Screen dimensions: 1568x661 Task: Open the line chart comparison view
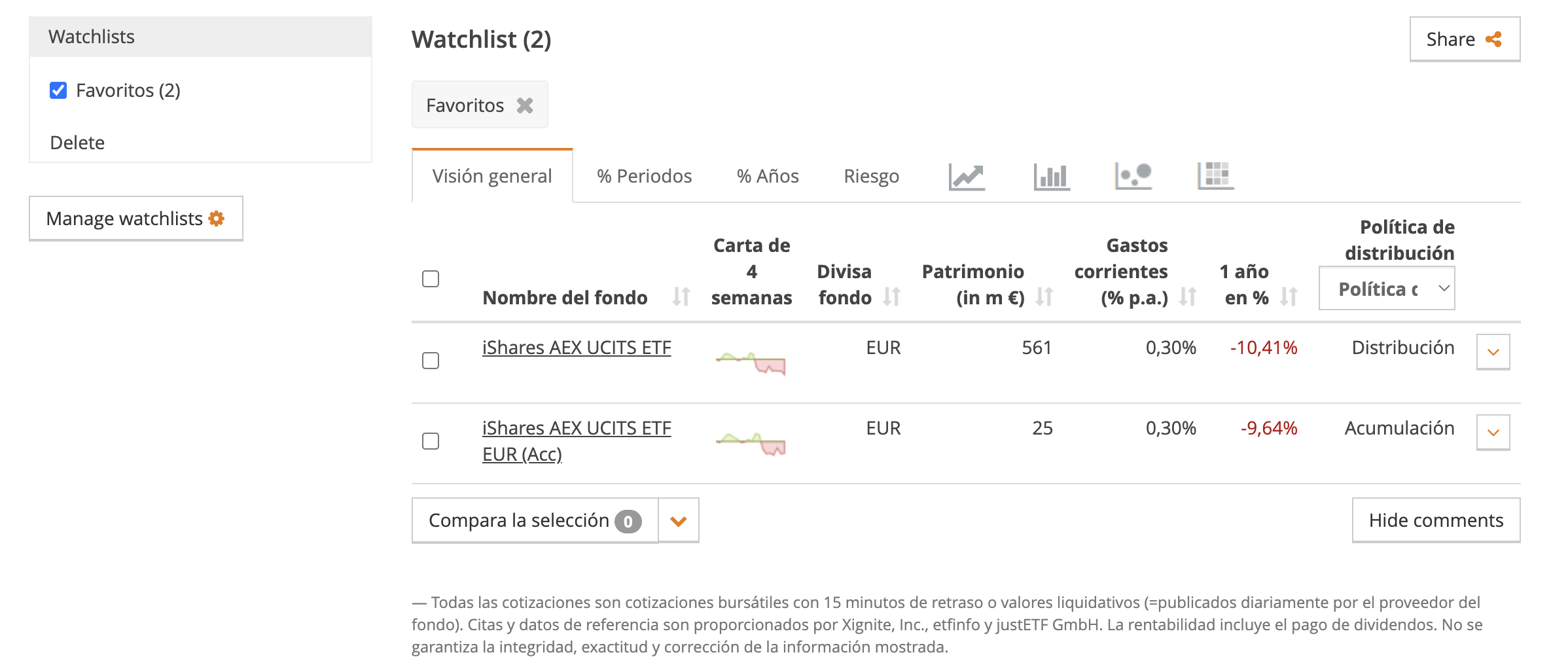click(x=966, y=175)
